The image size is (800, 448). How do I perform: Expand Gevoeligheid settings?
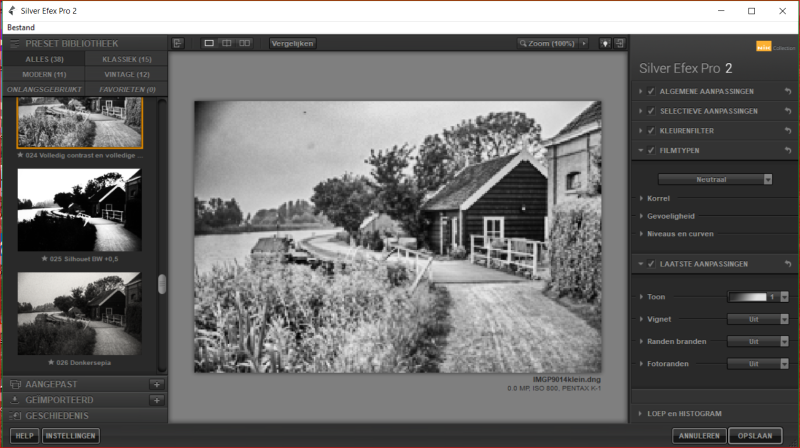coord(641,216)
